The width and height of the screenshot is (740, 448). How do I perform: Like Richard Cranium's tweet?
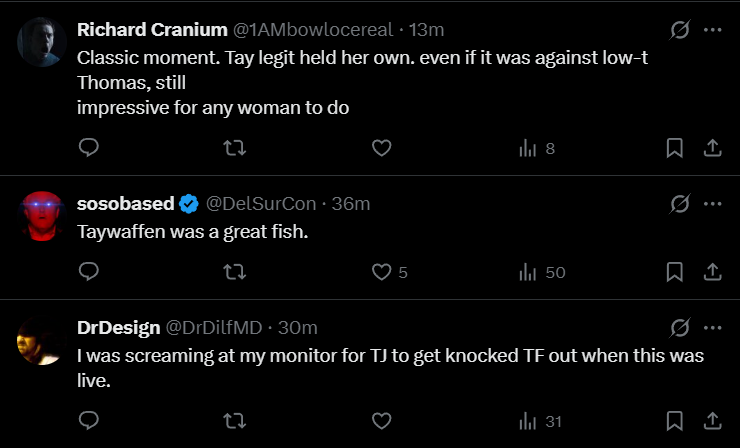[381, 148]
